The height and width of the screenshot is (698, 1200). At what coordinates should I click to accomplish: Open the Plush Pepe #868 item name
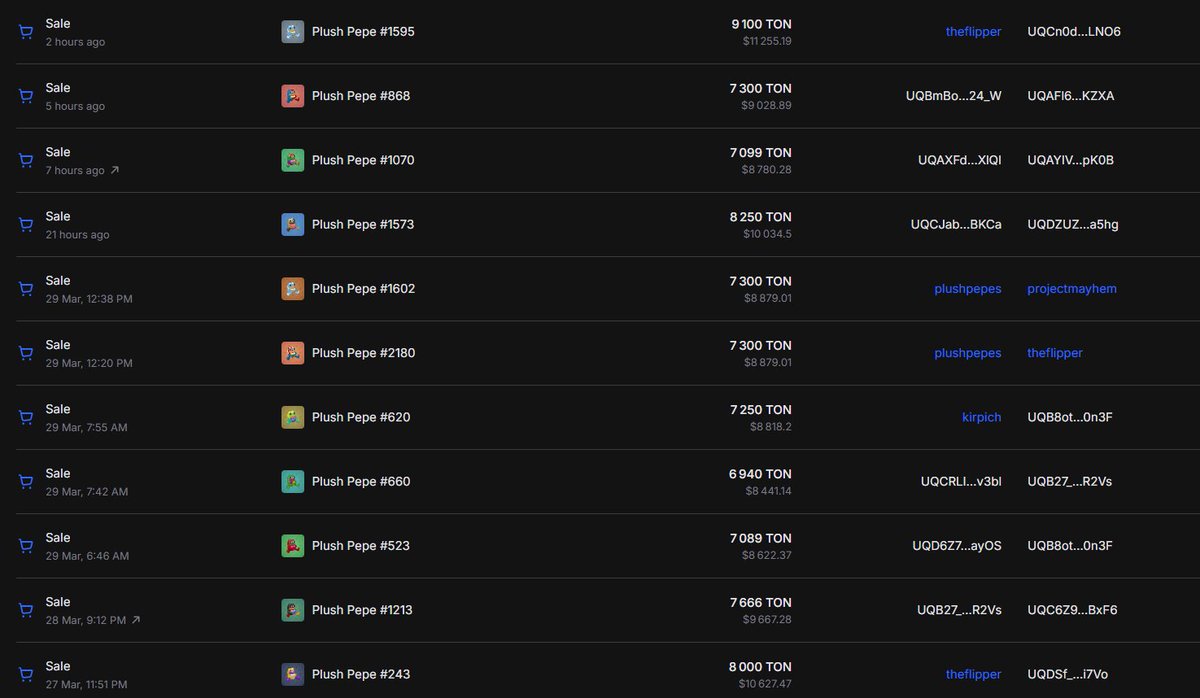click(361, 96)
